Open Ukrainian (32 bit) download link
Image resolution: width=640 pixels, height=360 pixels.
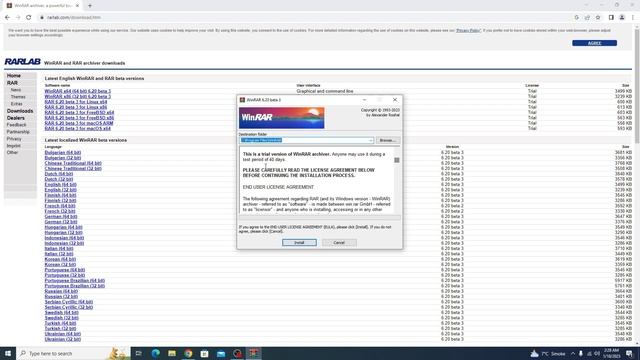click(63, 339)
